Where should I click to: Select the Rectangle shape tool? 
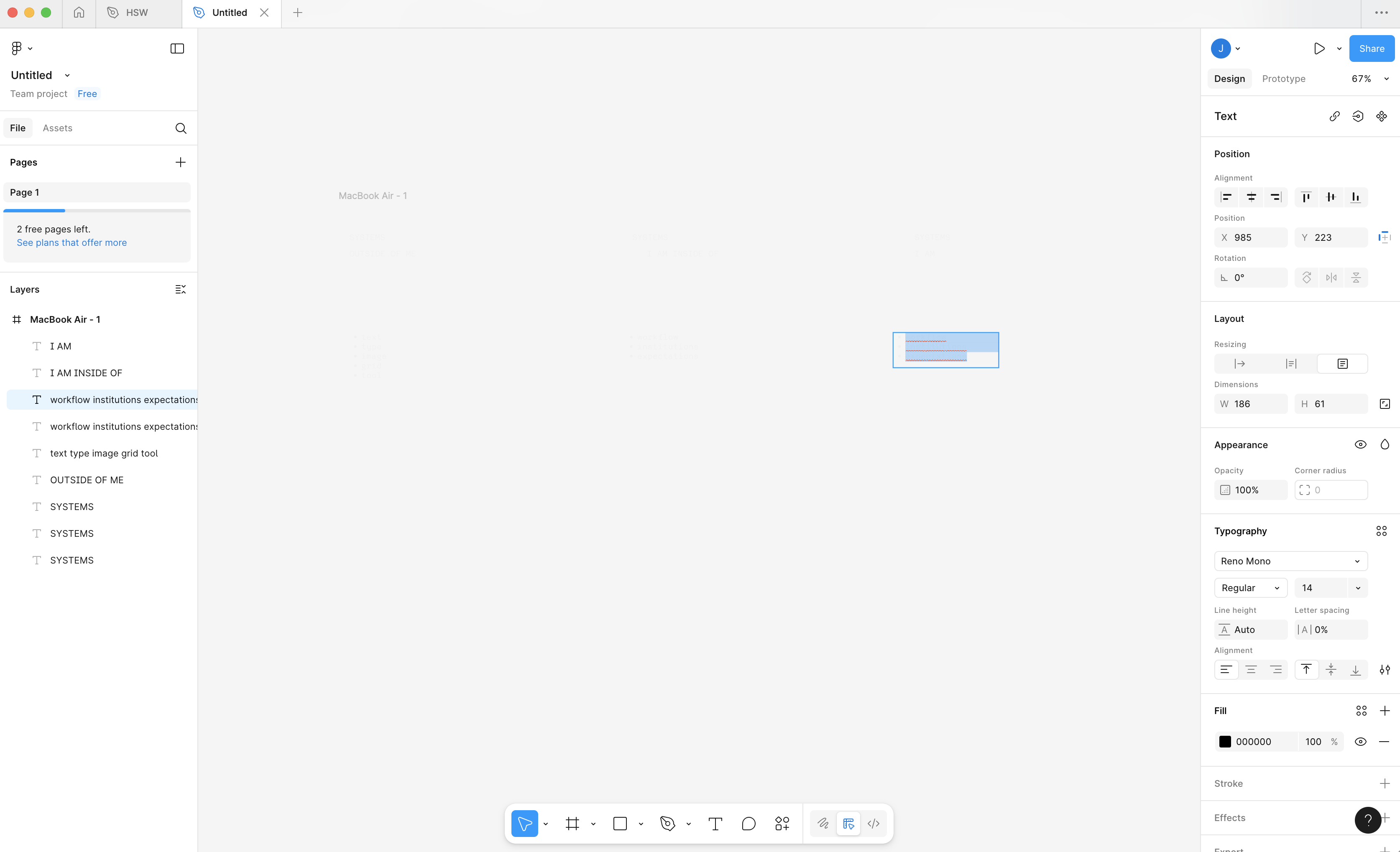pos(620,824)
